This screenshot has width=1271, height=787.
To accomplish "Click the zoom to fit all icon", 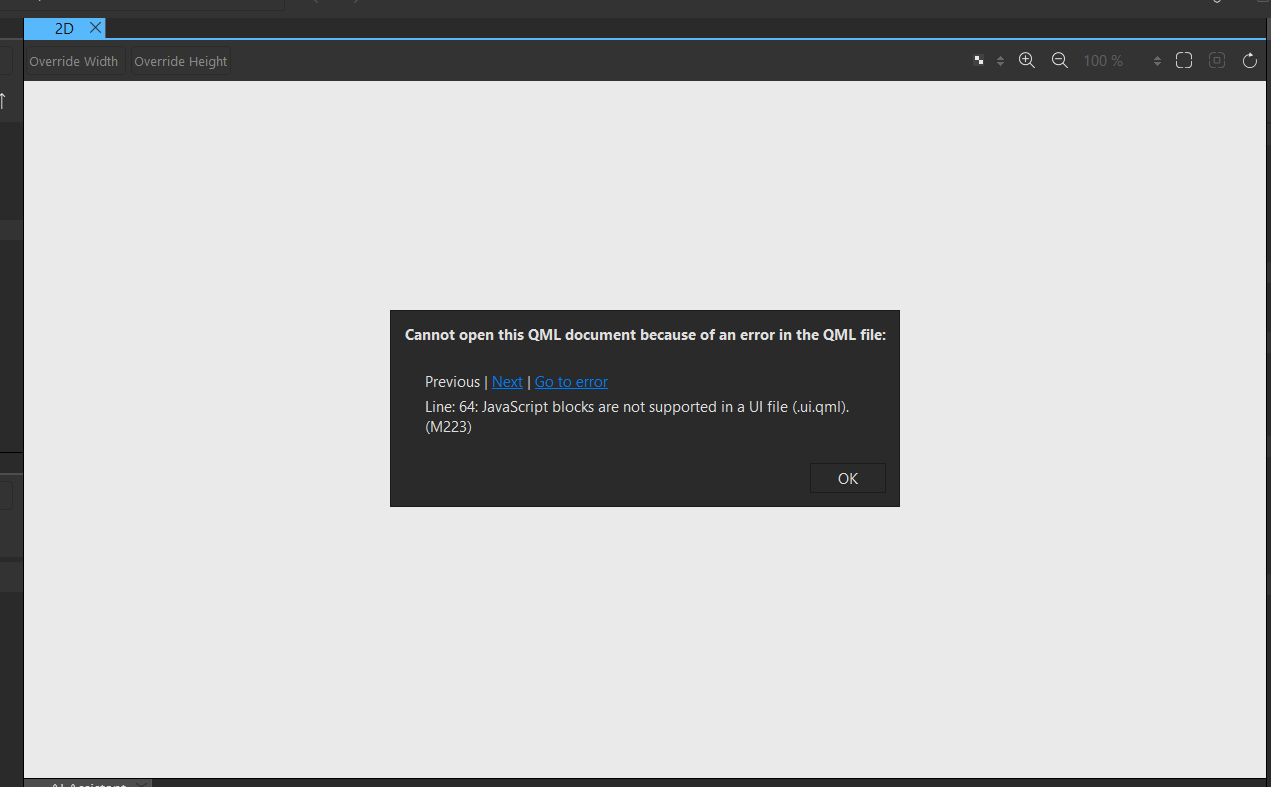I will pyautogui.click(x=1184, y=60).
